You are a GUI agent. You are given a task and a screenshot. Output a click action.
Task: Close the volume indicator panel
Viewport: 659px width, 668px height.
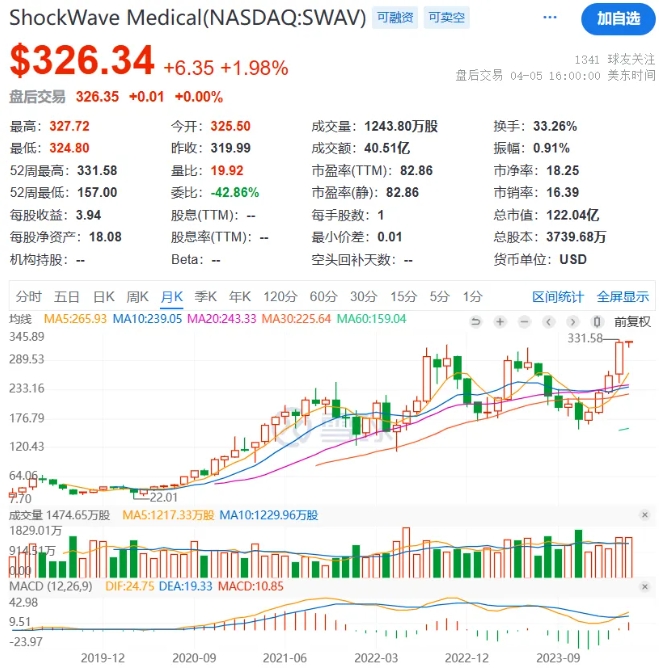coord(644,514)
